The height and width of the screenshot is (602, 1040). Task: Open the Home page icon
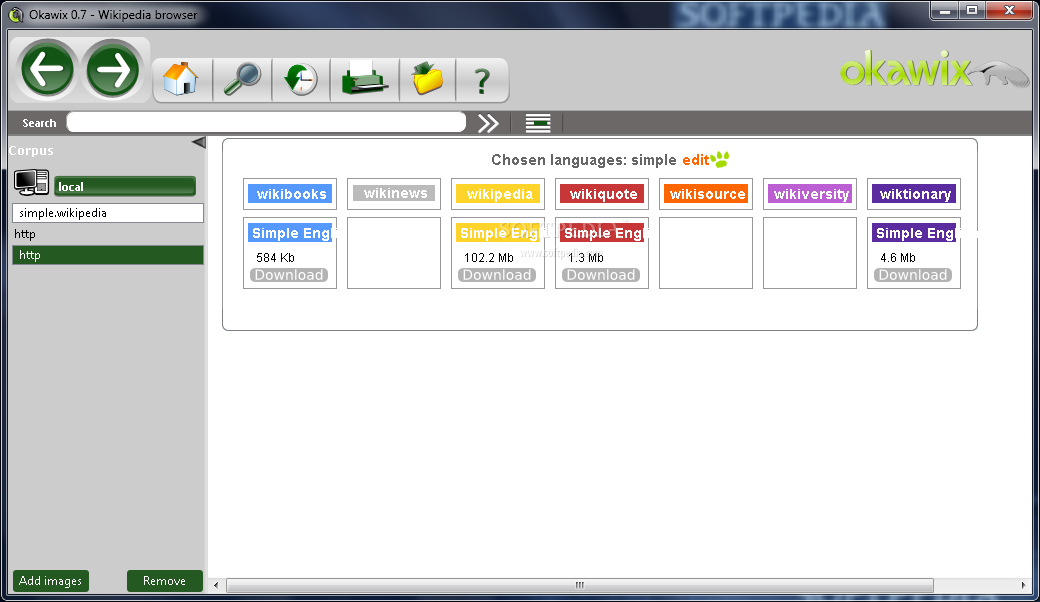(x=181, y=80)
